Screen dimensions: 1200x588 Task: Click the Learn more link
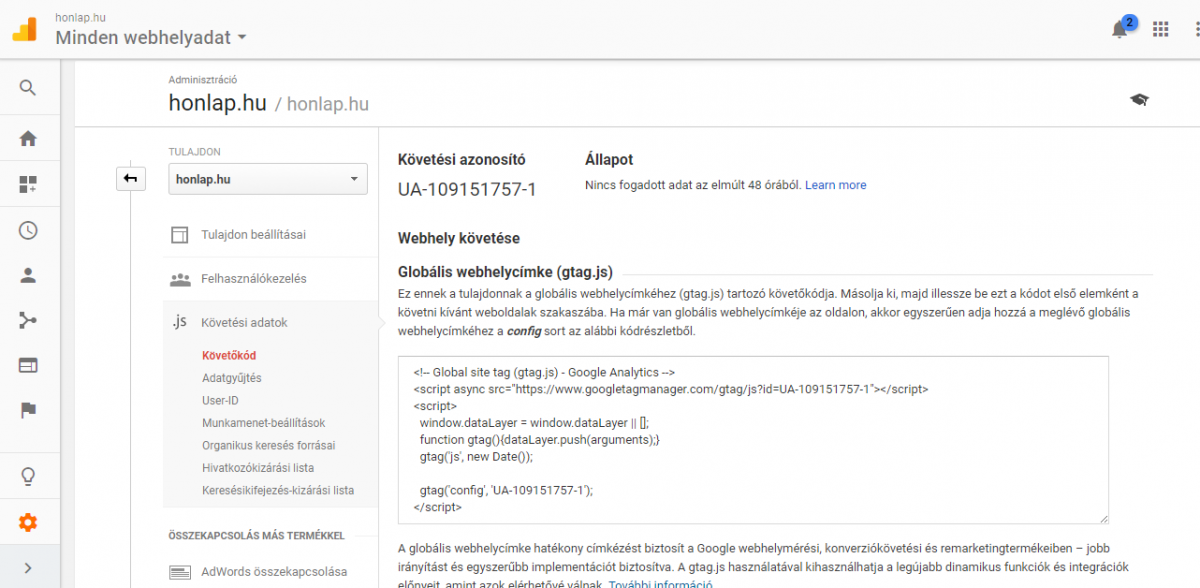836,185
